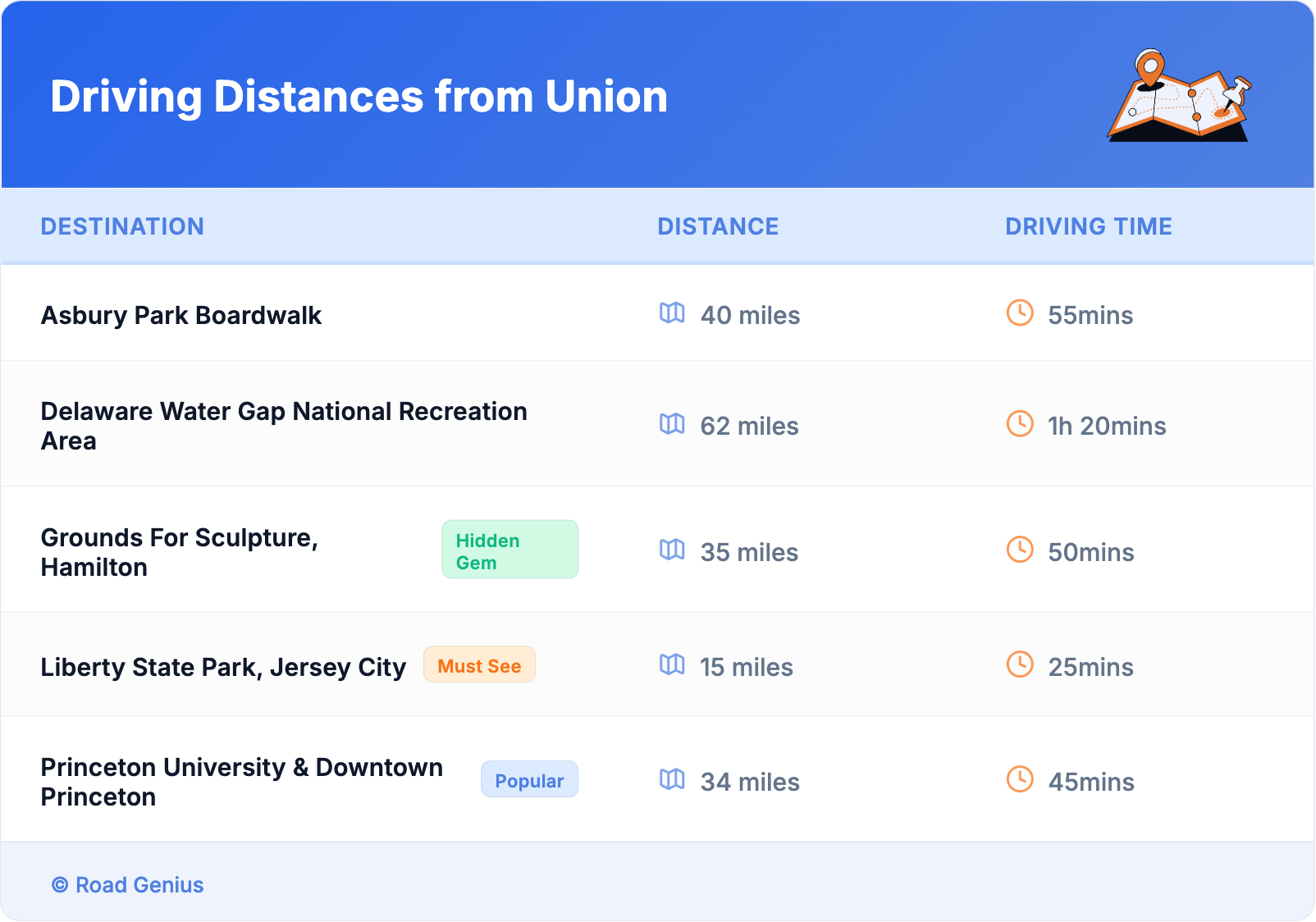
Task: Click the clock icon beside 1h 20mins
Action: point(1020,424)
